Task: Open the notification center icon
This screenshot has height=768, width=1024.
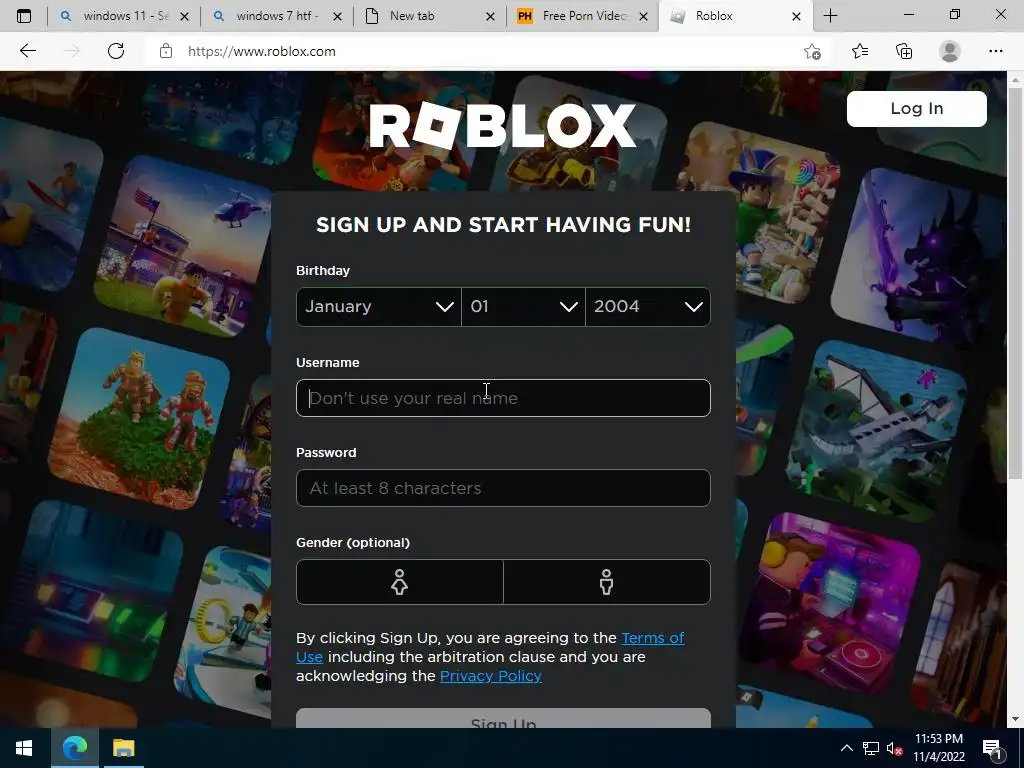Action: (992, 749)
